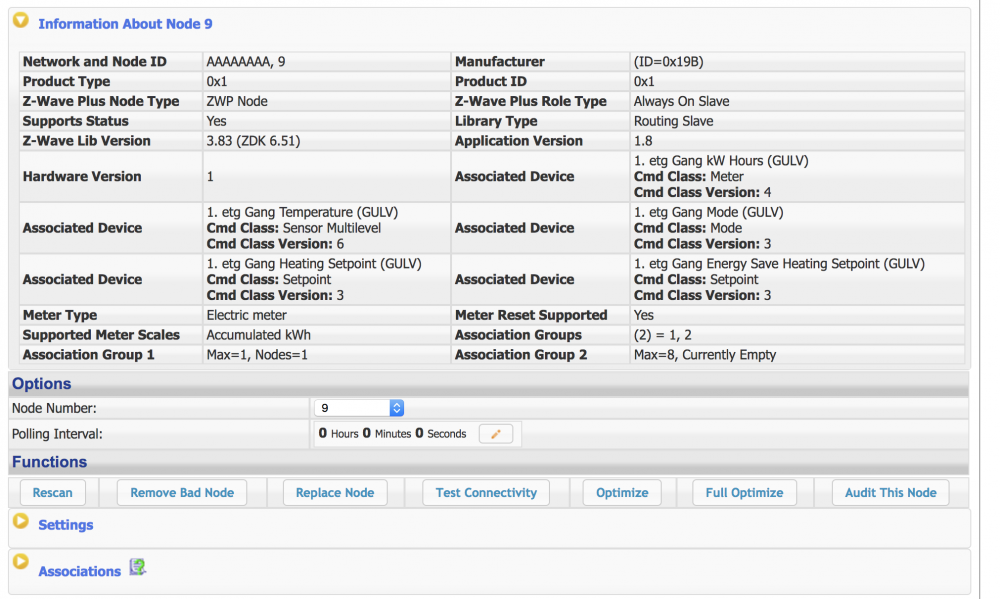Viewport: 1000px width, 599px height.
Task: Click the Functions section header
Action: [x=49, y=462]
